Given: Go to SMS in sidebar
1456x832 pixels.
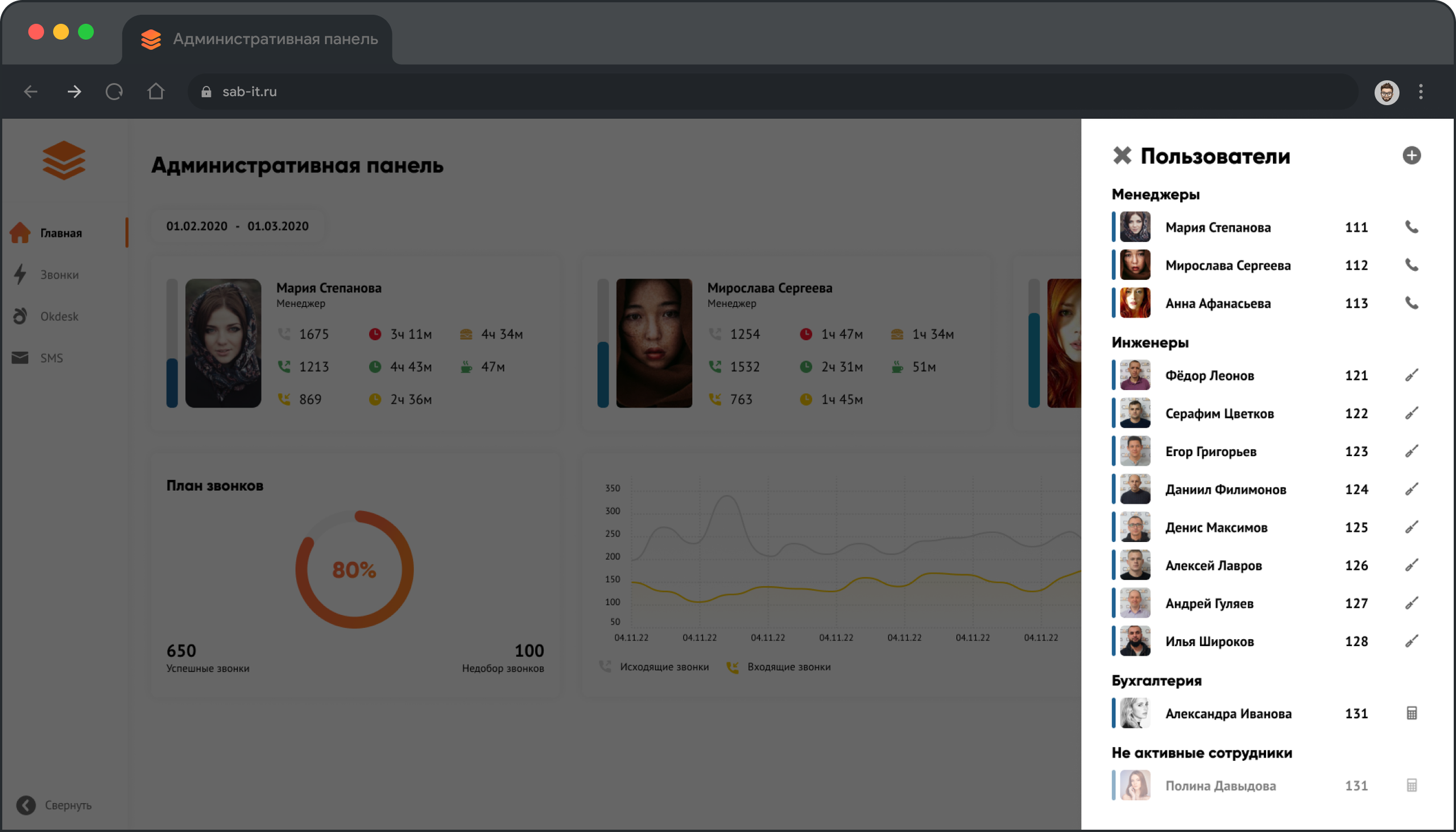Looking at the screenshot, I should (x=51, y=358).
